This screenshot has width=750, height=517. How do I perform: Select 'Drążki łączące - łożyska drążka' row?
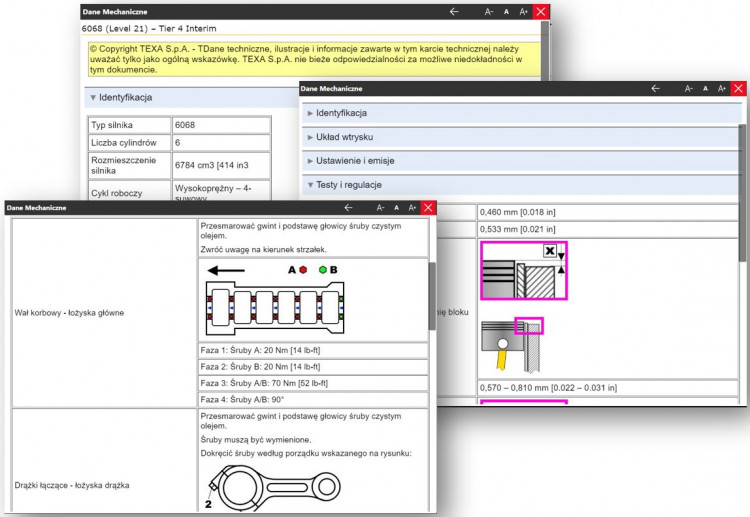[x=104, y=461]
